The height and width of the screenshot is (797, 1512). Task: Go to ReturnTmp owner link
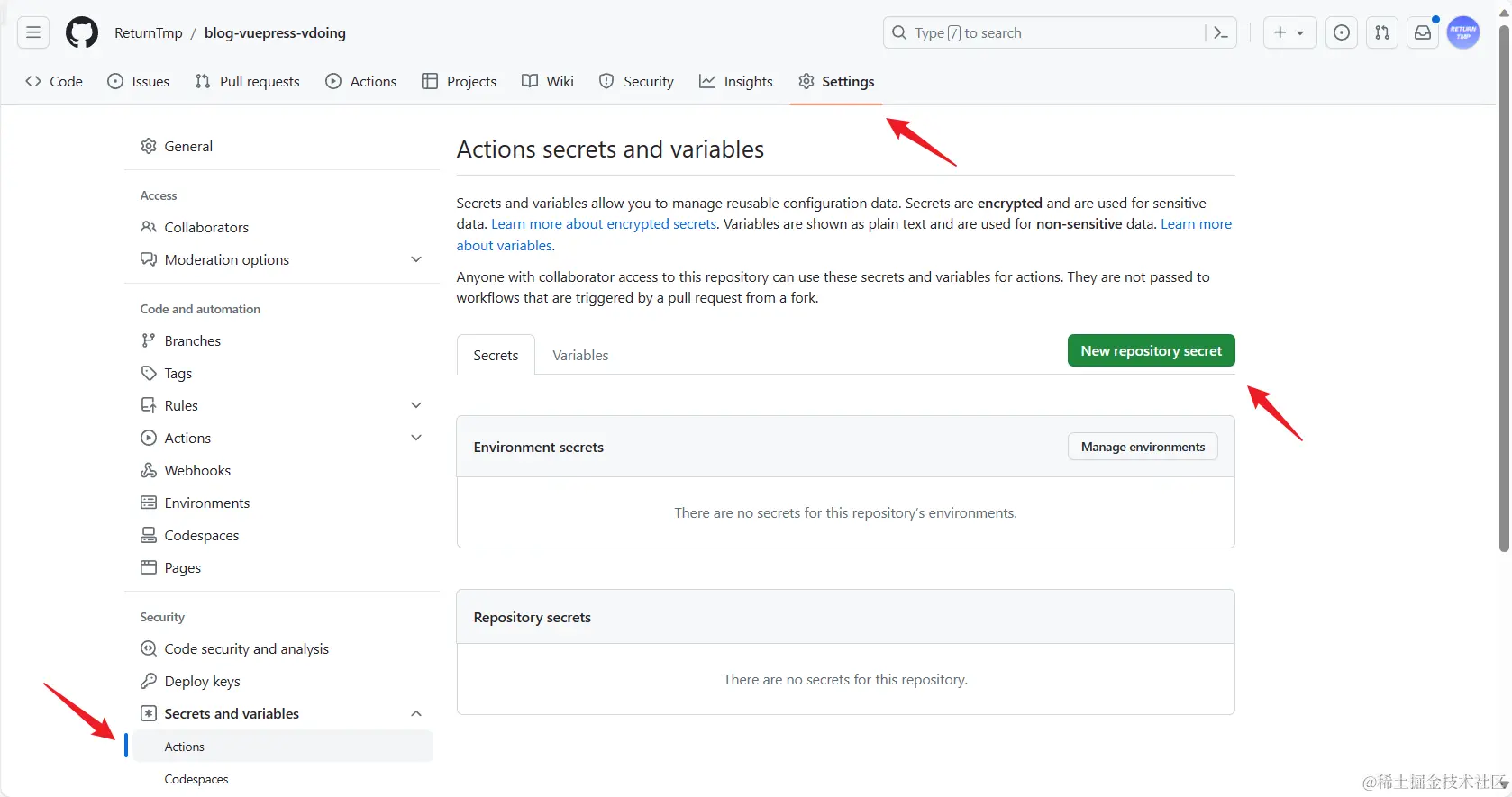pos(149,32)
